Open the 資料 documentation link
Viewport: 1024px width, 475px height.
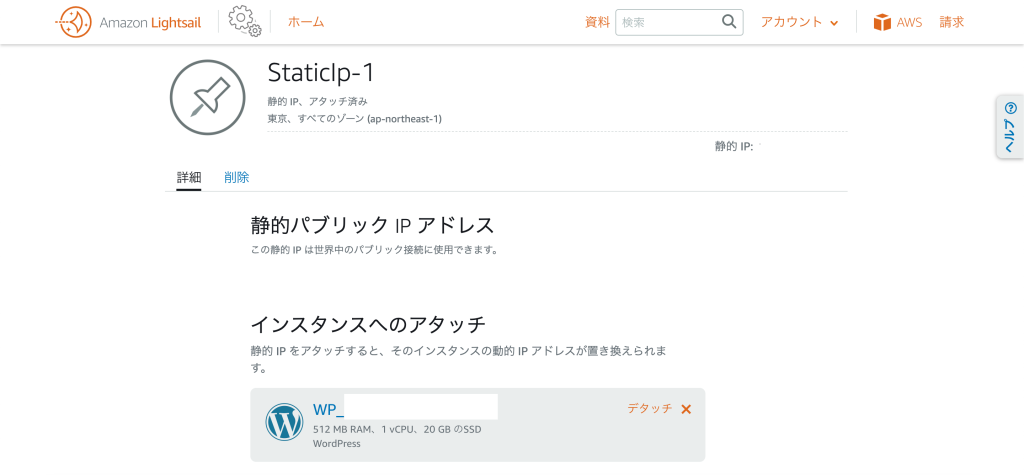coord(597,22)
